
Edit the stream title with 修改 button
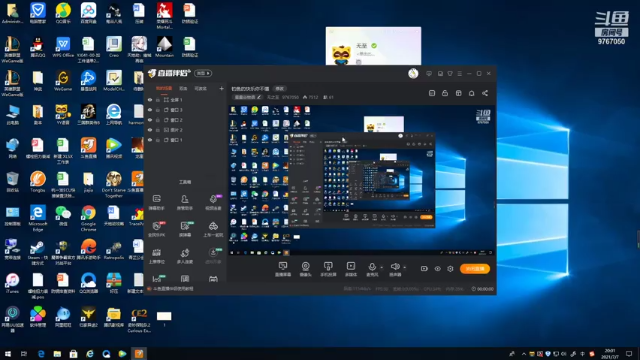pos(280,89)
